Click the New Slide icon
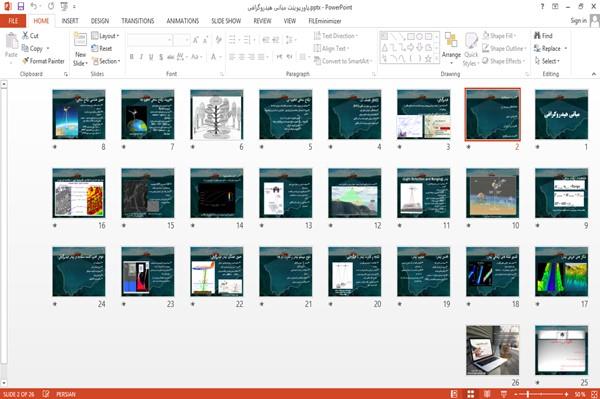 tap(80, 40)
